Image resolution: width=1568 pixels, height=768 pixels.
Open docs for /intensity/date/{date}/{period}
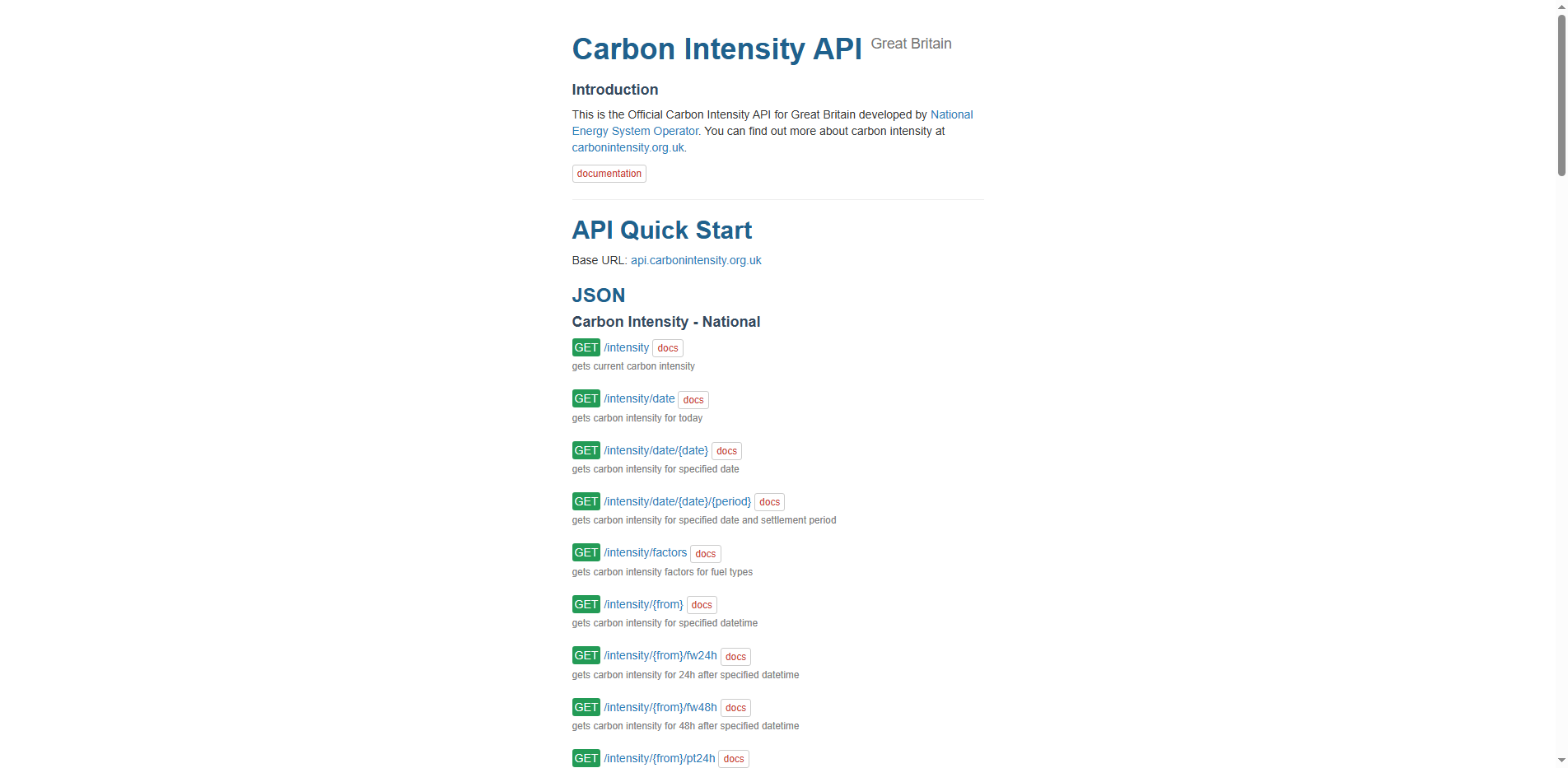tap(769, 502)
